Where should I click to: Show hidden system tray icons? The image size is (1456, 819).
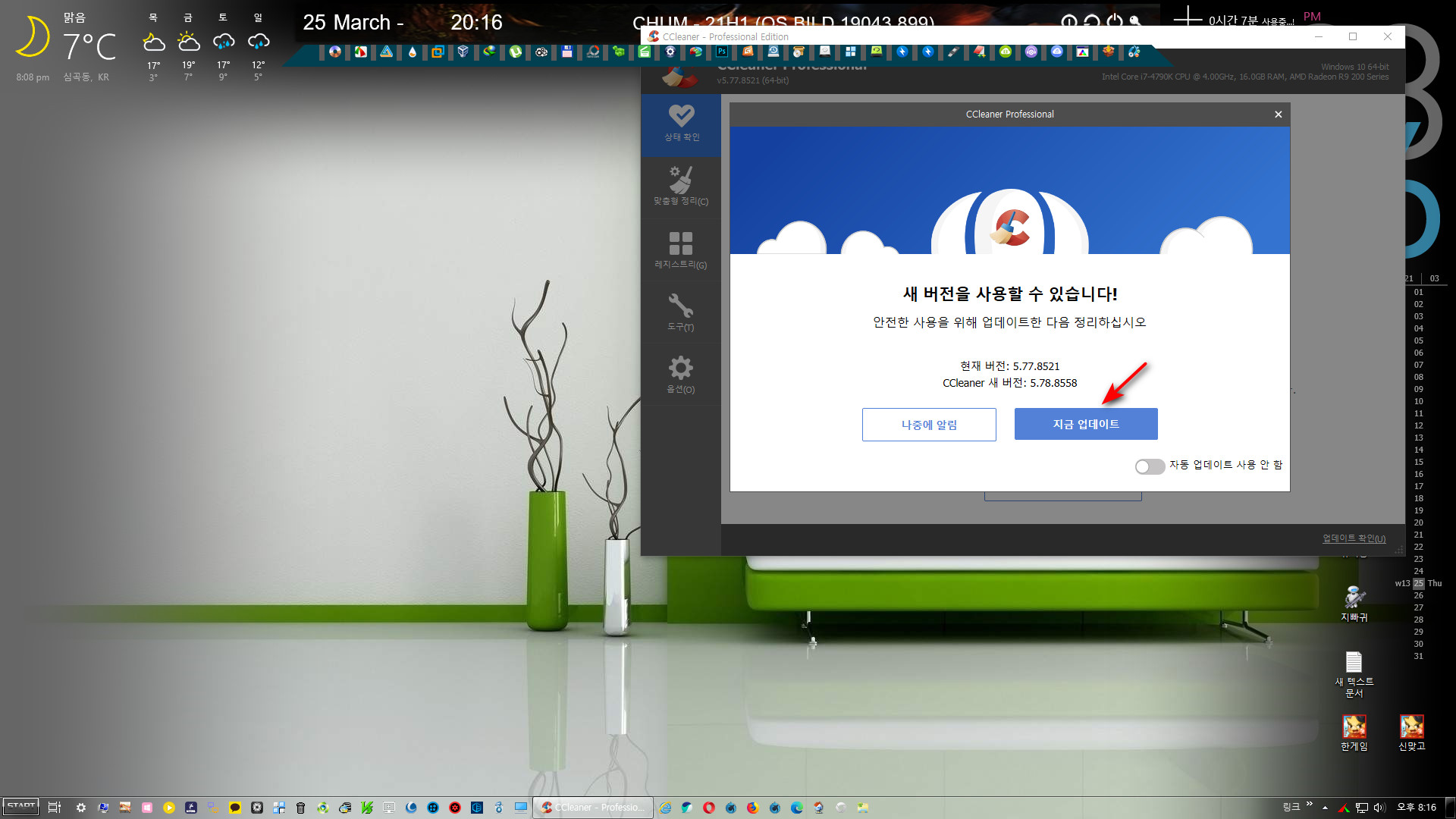(x=1325, y=808)
